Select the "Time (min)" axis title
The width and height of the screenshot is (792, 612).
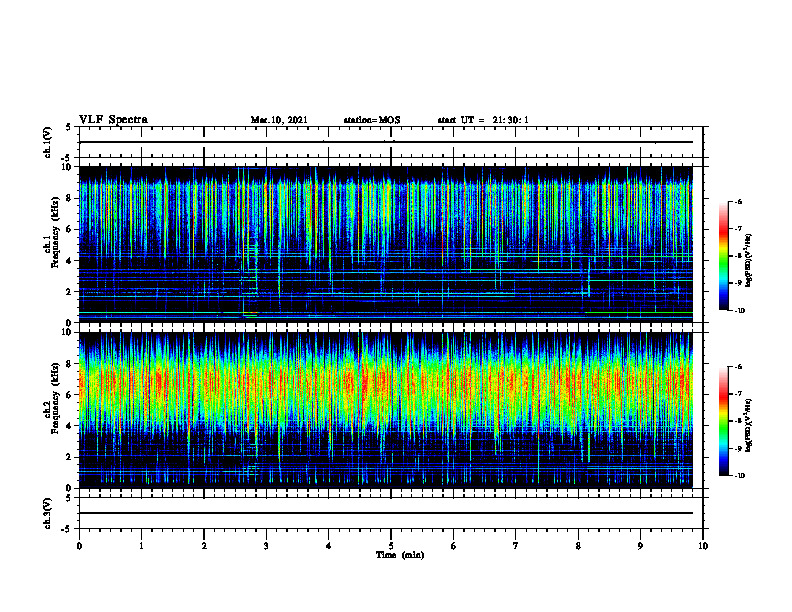click(400, 555)
